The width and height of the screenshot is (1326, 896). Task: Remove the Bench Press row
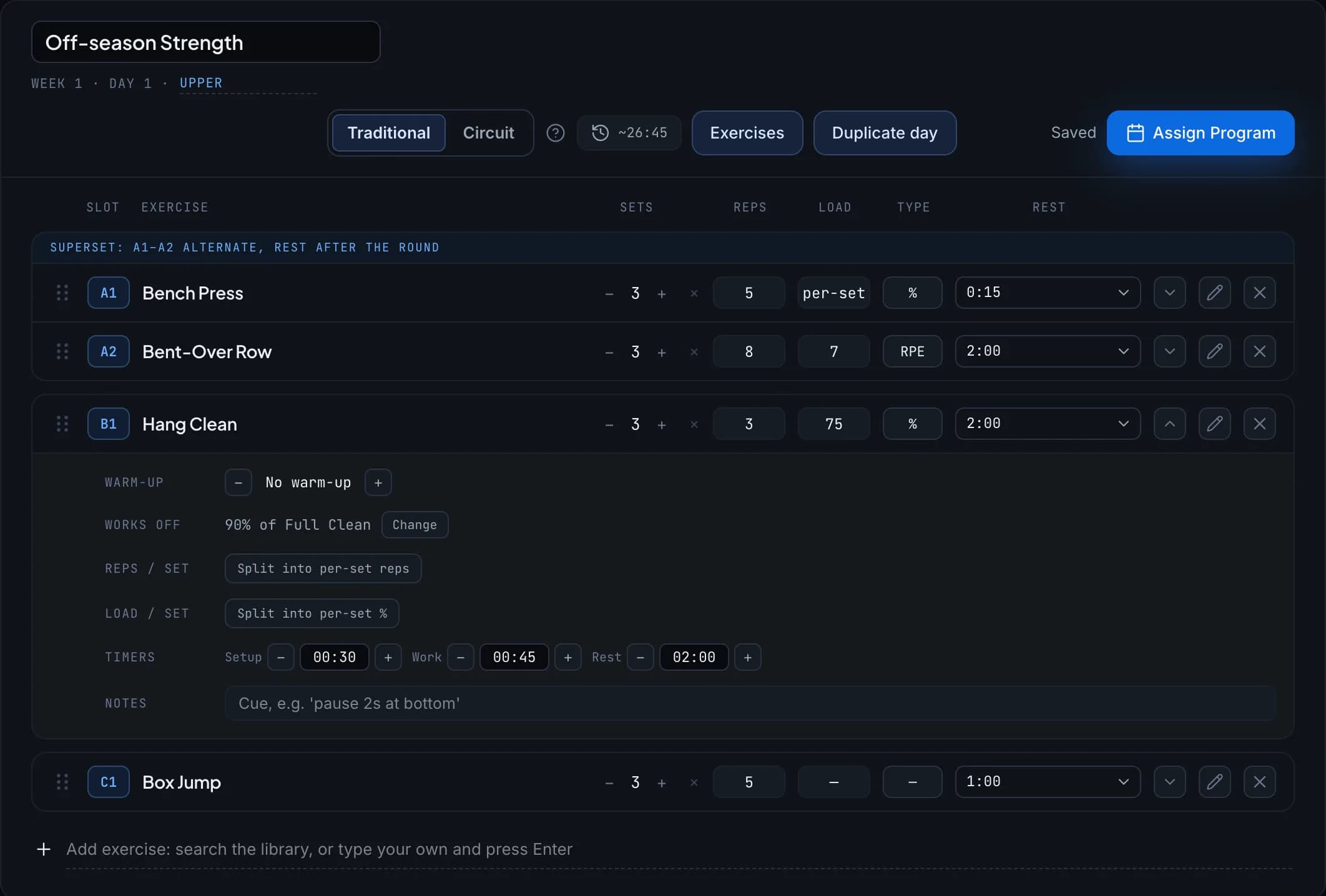point(1259,293)
